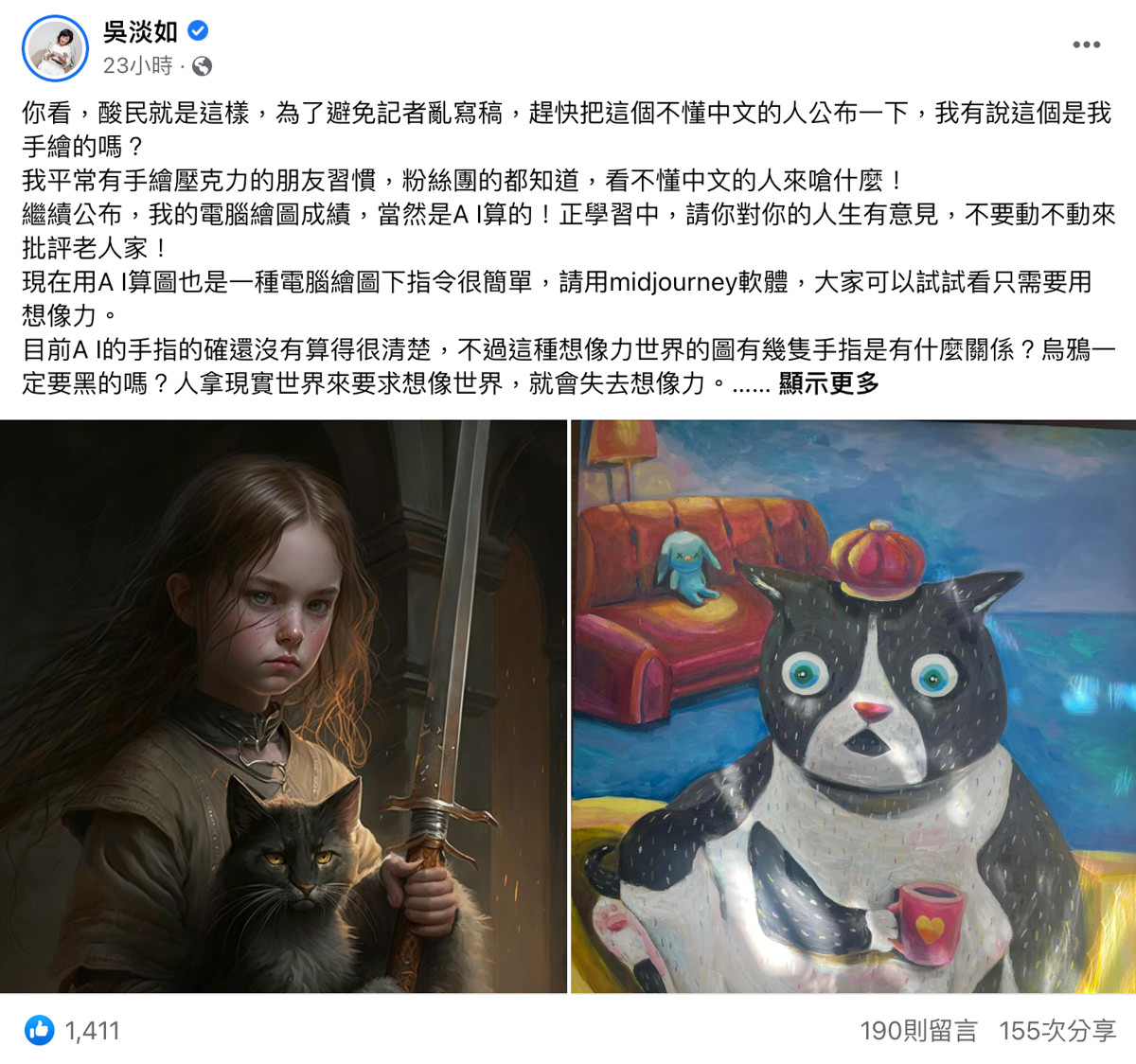Click the word midjourney in post text

673,282
